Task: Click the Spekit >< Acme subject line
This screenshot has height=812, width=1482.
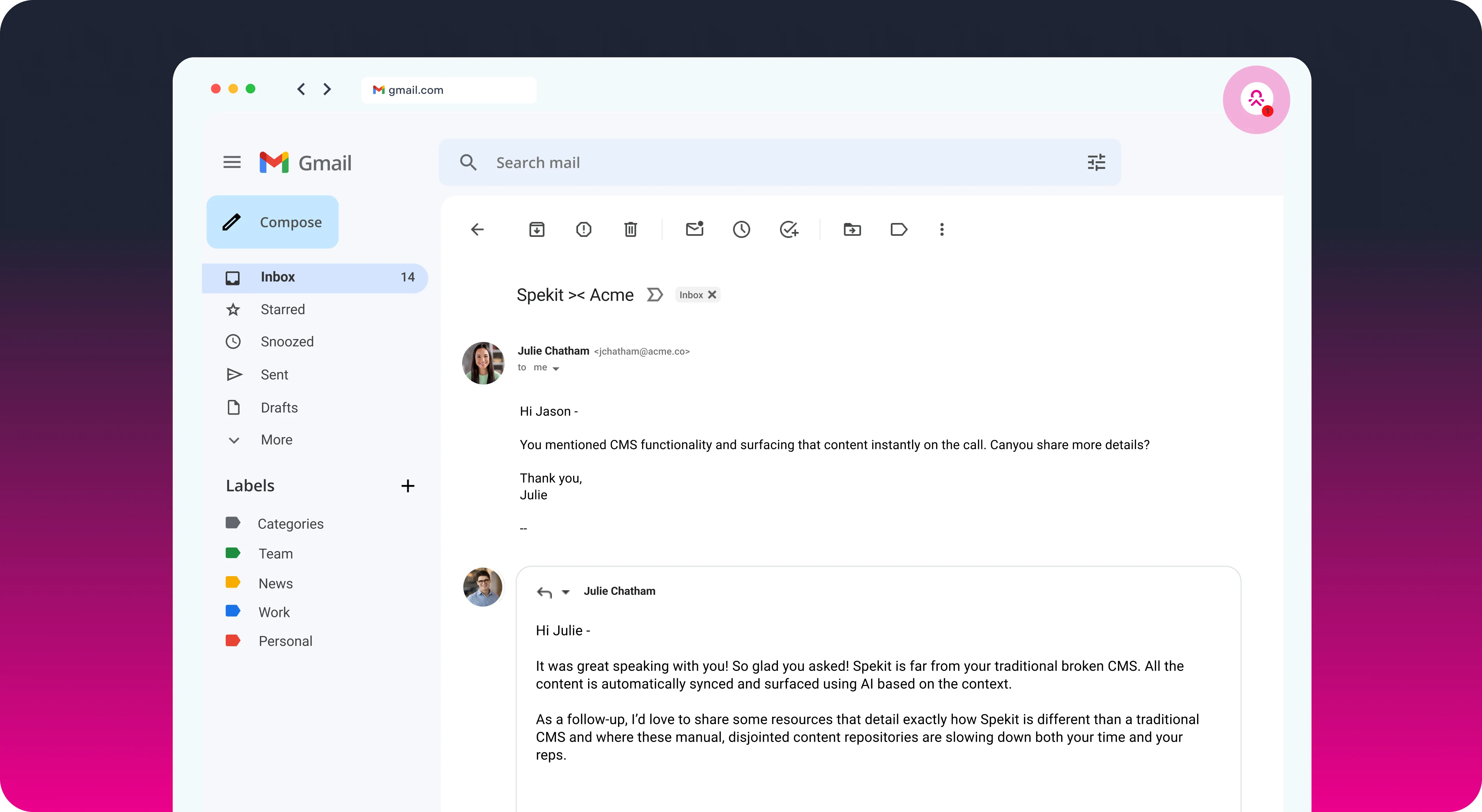Action: coord(575,296)
